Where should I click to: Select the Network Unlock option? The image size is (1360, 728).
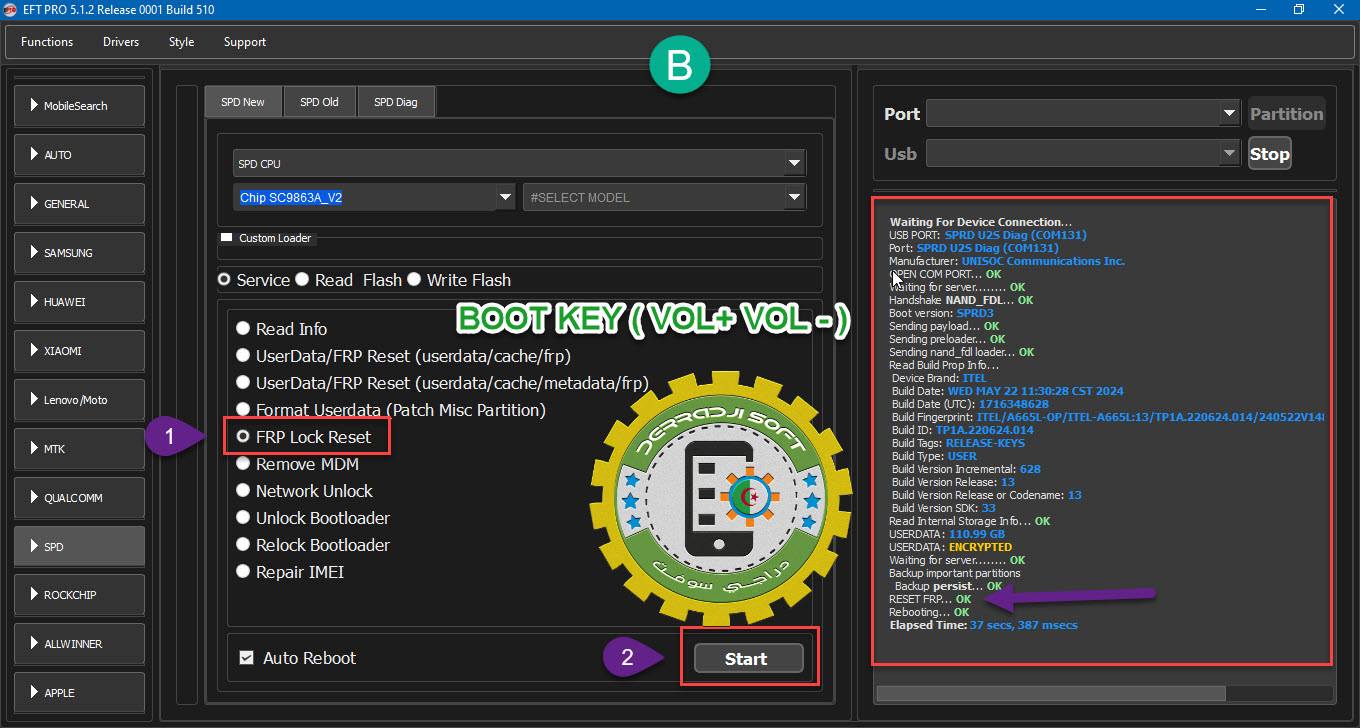tap(243, 491)
